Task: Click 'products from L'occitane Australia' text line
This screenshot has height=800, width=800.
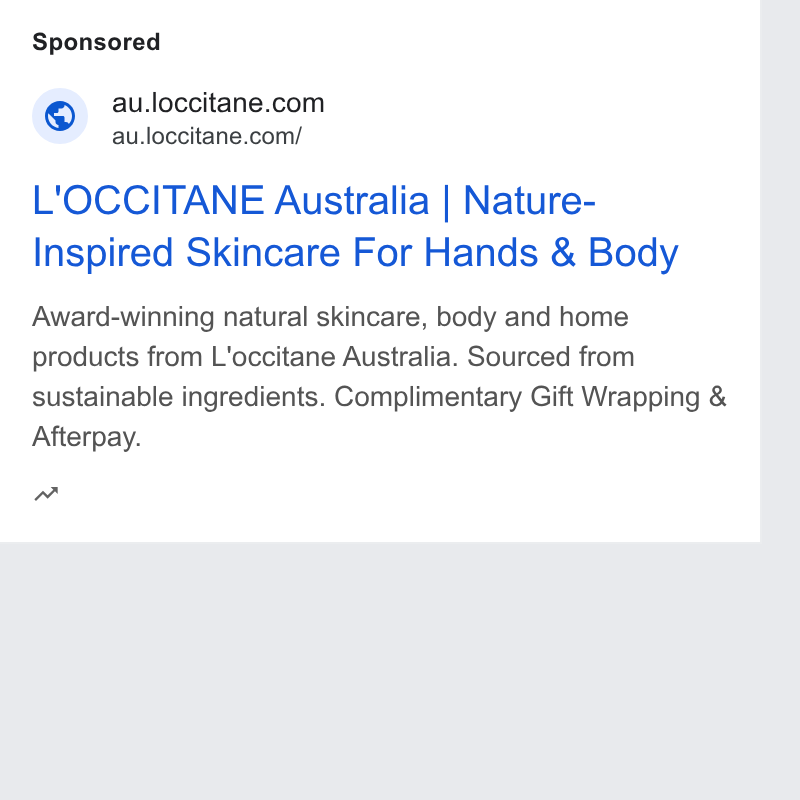Action: (x=242, y=357)
